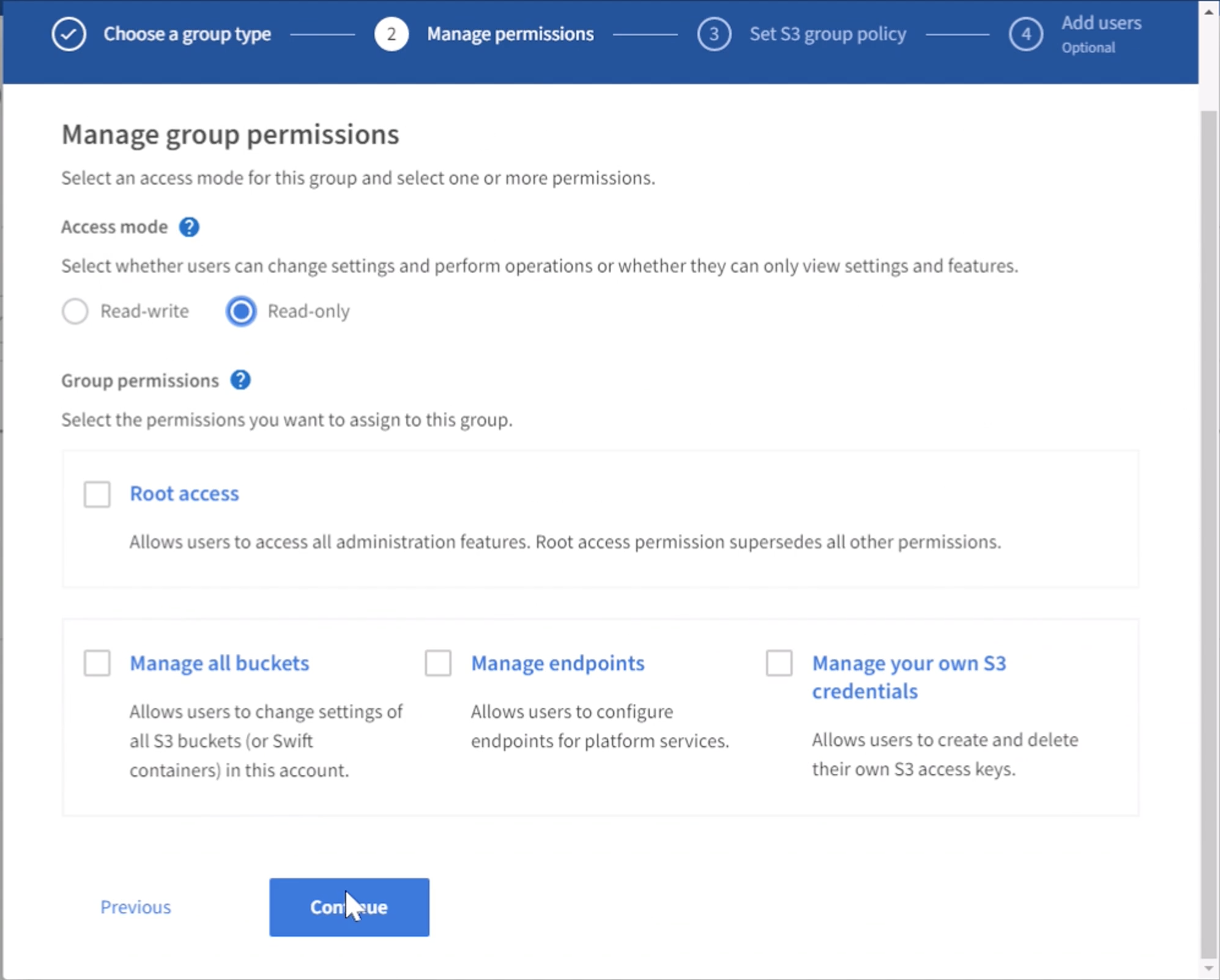This screenshot has height=980, width=1220.
Task: Select the Read-write access mode
Action: click(x=75, y=311)
